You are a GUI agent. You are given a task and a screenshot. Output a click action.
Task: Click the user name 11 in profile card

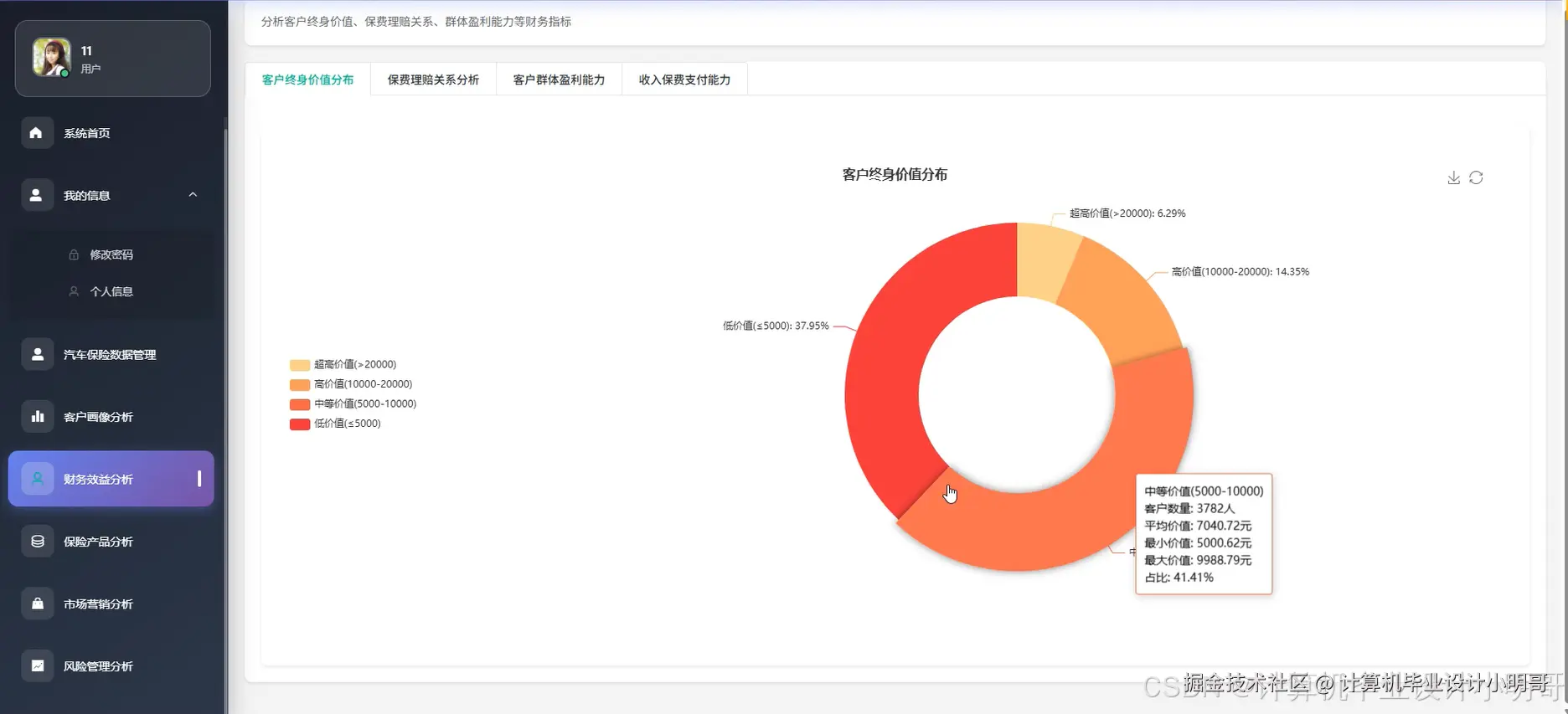coord(86,51)
